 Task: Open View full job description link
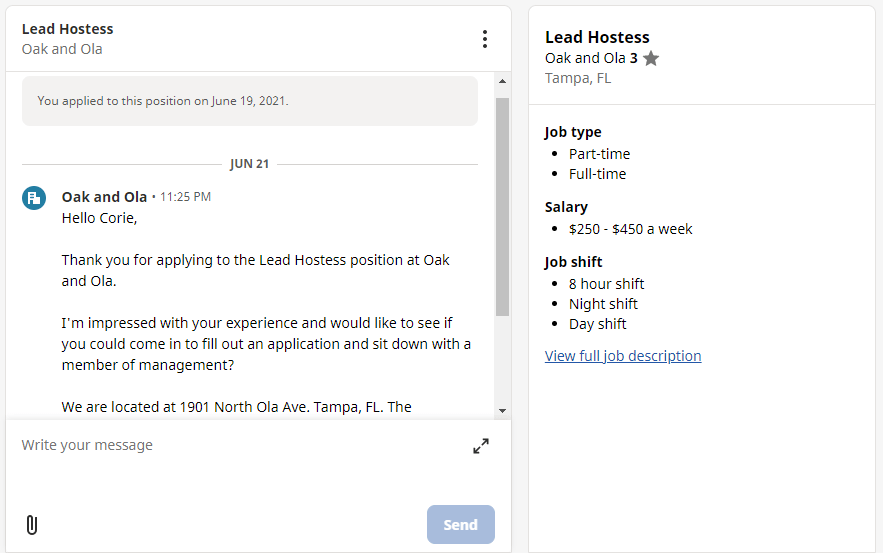[x=623, y=356]
